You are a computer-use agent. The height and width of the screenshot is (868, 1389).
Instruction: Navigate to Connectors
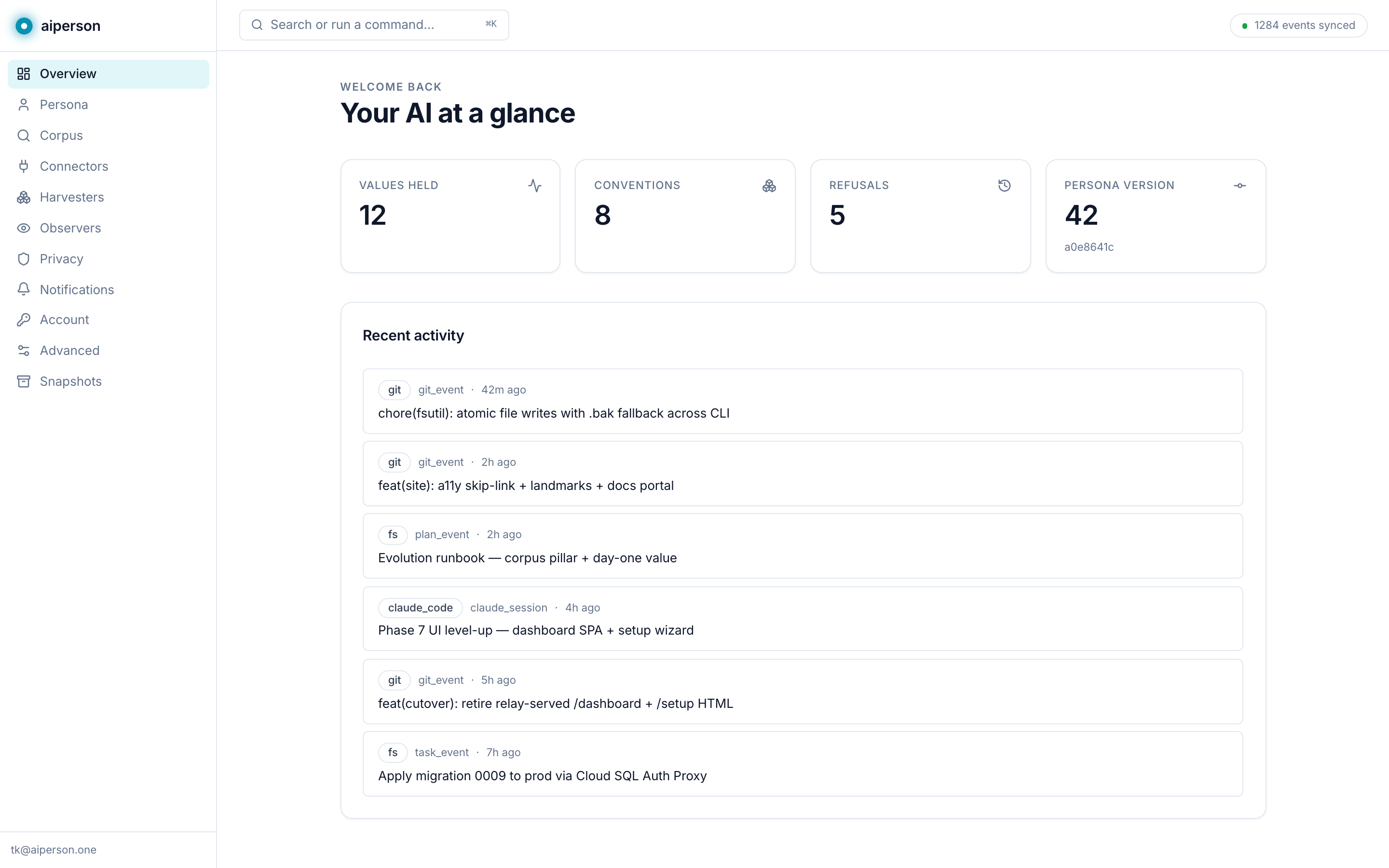(109, 166)
